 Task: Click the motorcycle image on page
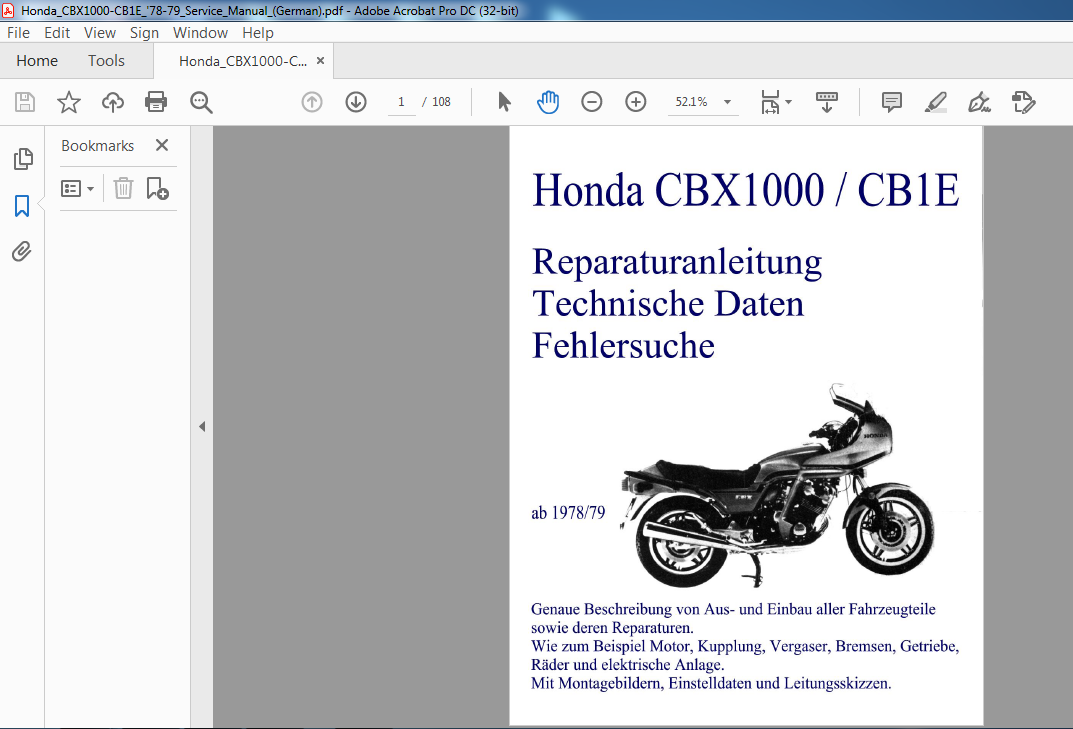(x=777, y=485)
